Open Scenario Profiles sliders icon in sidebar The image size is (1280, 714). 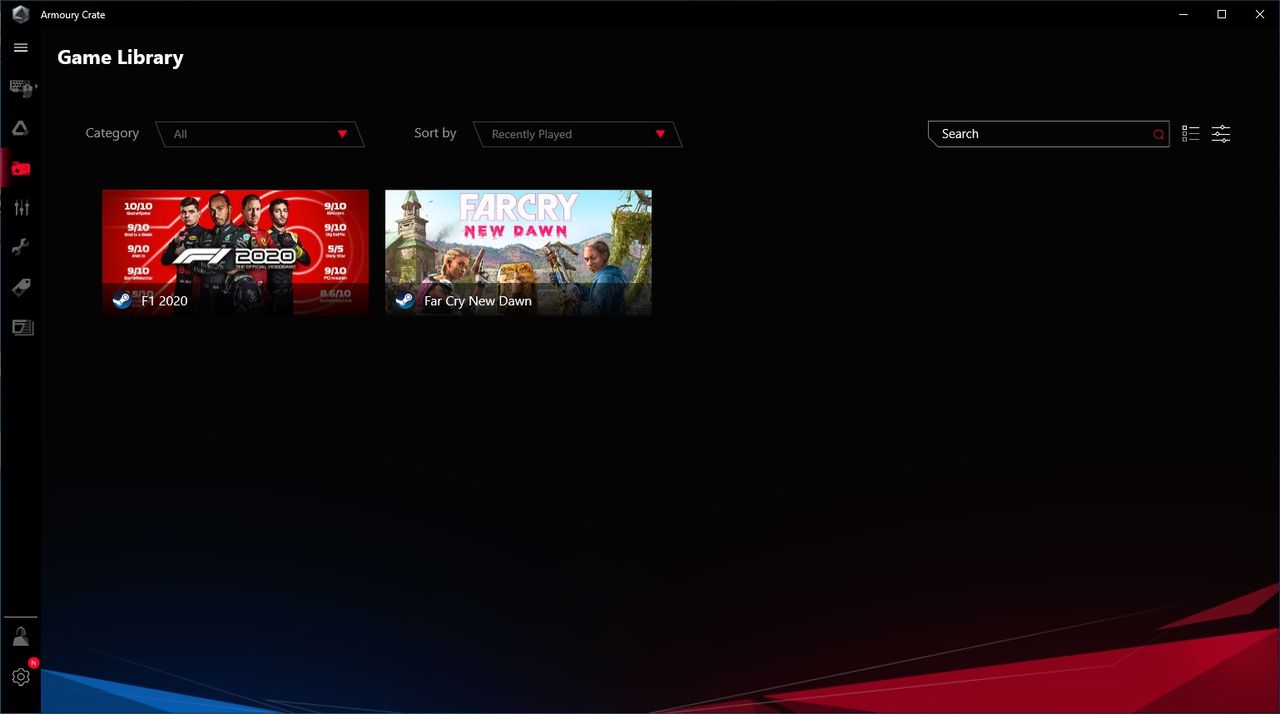click(21, 208)
